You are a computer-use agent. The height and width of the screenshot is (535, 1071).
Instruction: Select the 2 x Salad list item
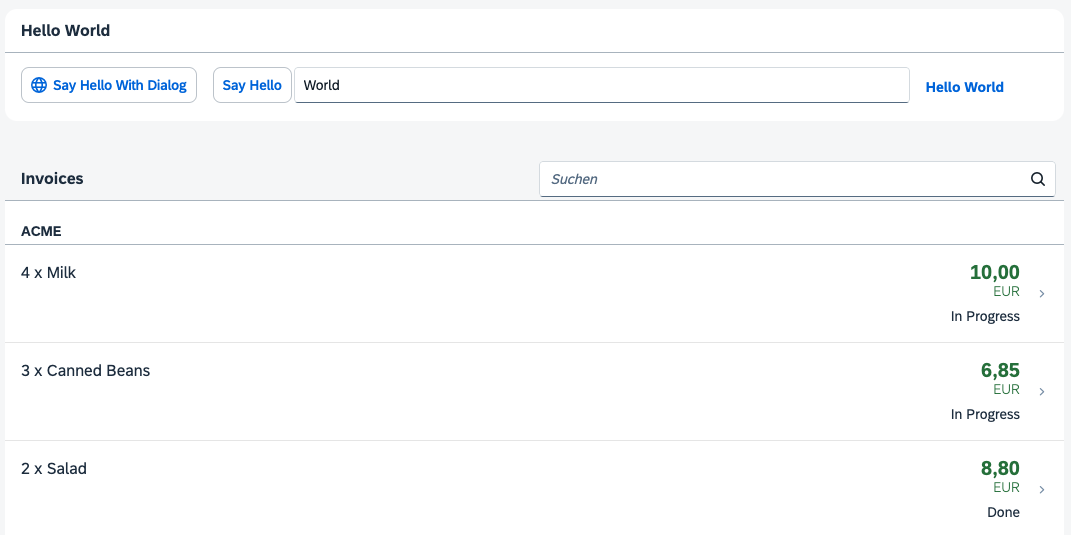pos(534,488)
